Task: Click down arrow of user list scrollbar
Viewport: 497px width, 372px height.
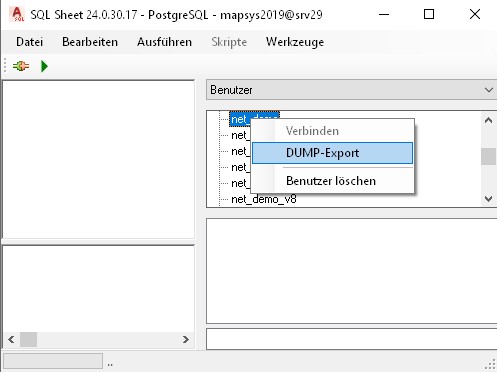Action: coord(488,199)
